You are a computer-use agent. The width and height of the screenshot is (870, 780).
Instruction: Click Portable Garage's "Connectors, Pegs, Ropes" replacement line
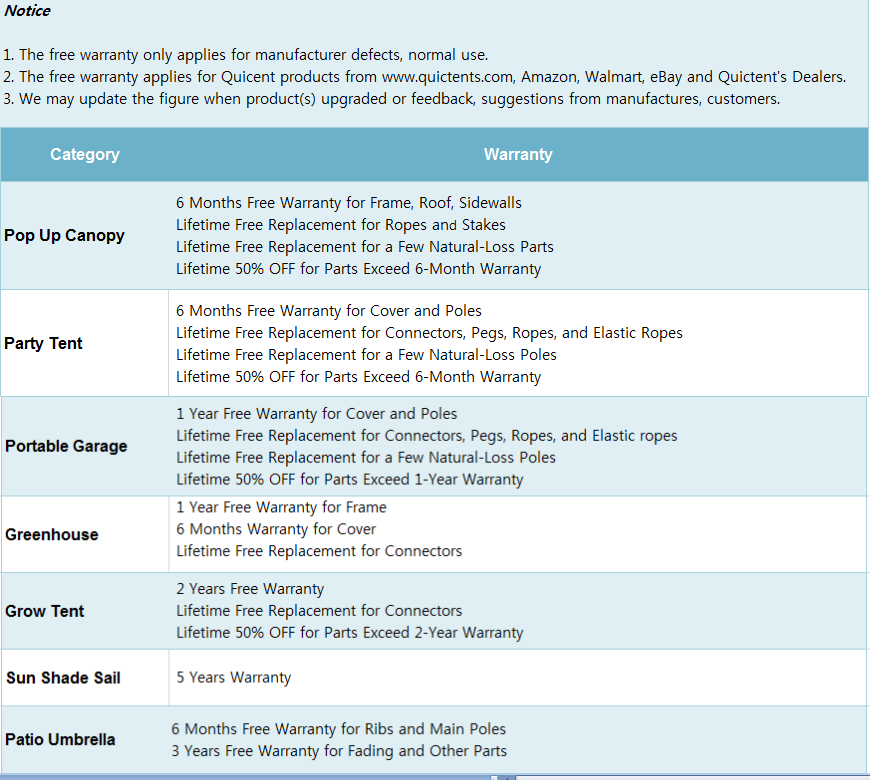427,436
